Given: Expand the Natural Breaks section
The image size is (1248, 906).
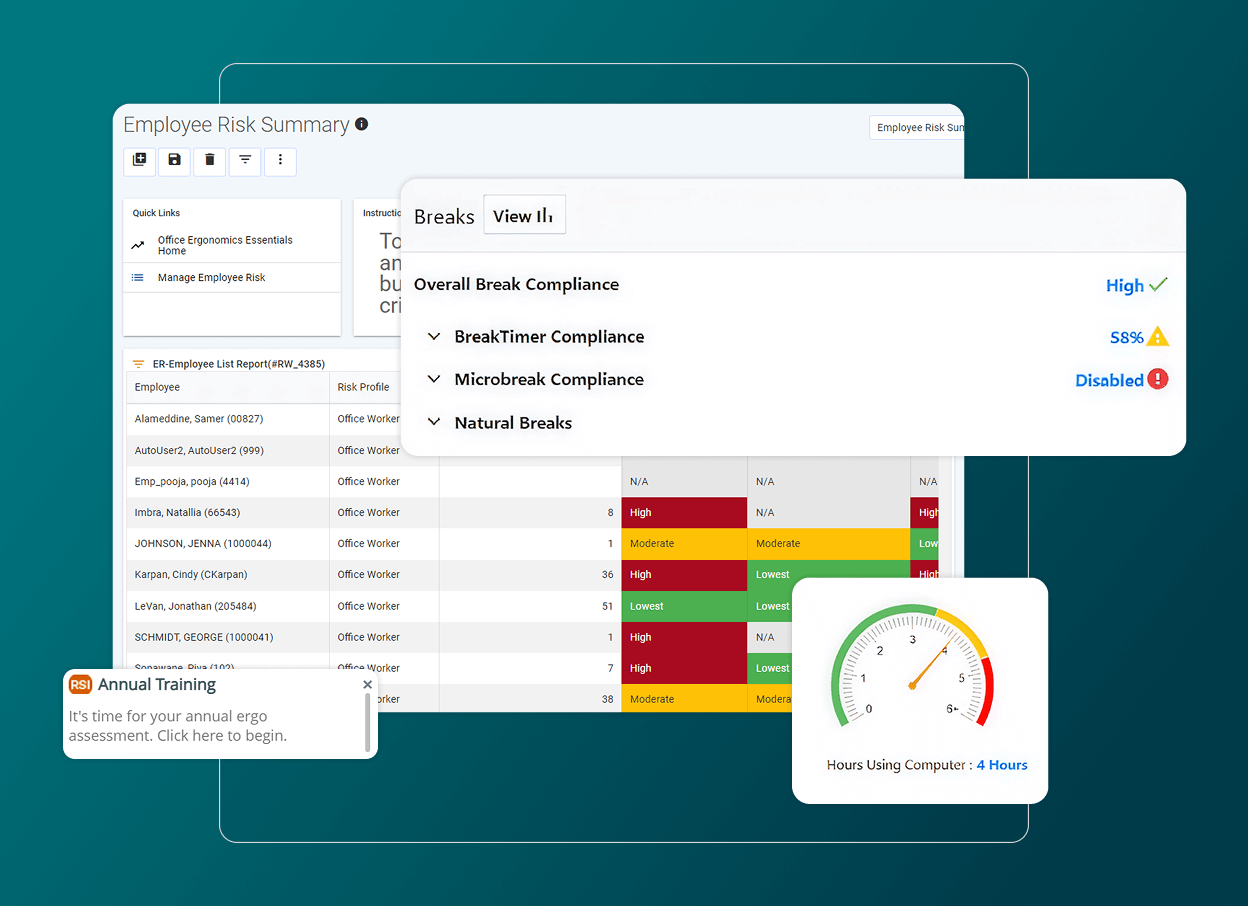Looking at the screenshot, I should (x=434, y=422).
